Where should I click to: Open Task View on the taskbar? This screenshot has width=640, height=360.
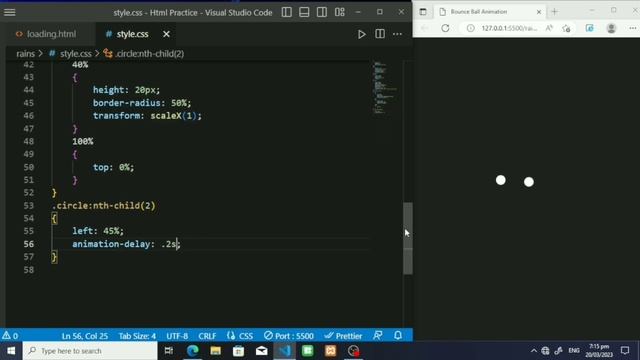coord(169,351)
